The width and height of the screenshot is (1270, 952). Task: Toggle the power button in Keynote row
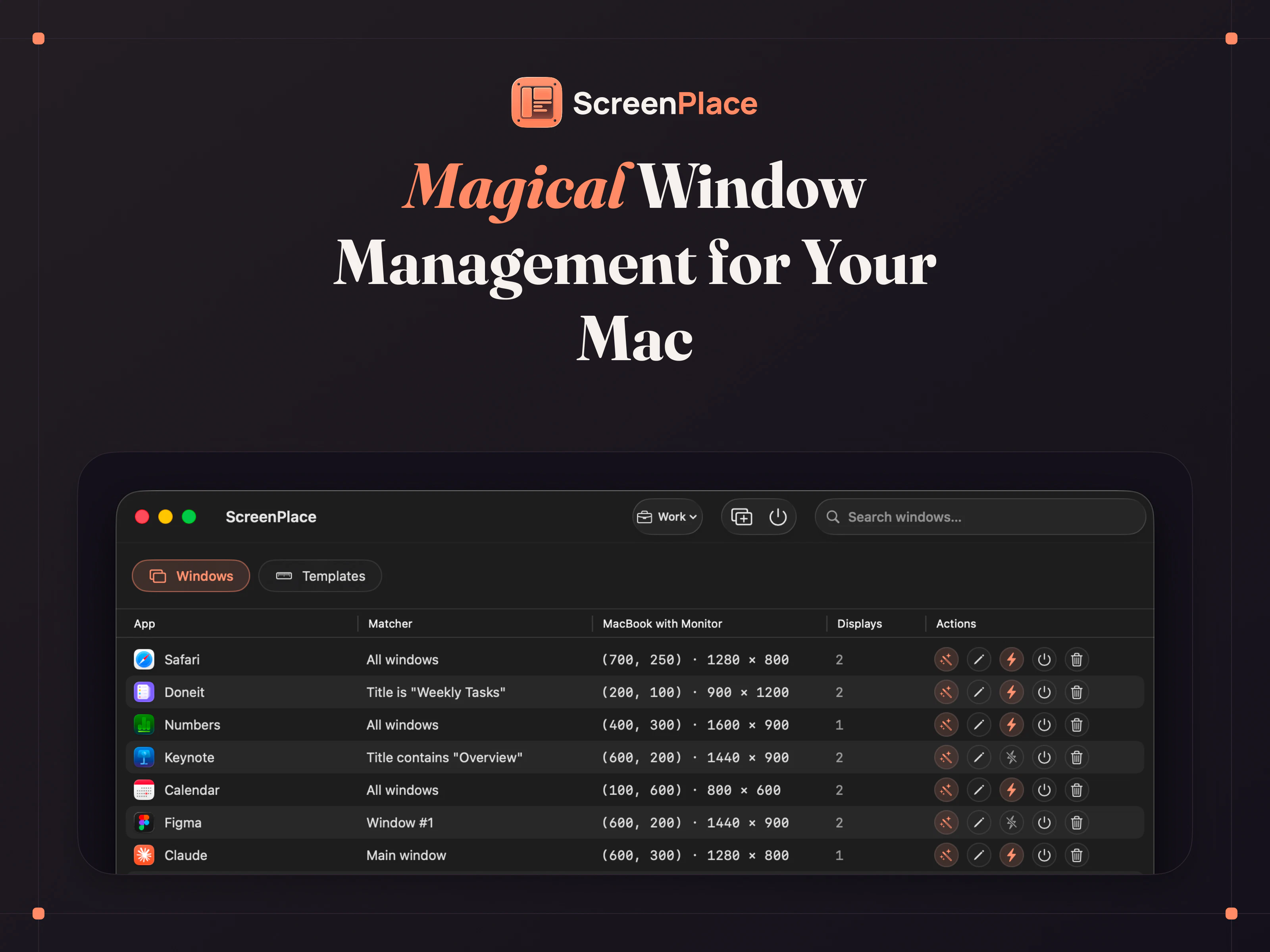(1044, 758)
